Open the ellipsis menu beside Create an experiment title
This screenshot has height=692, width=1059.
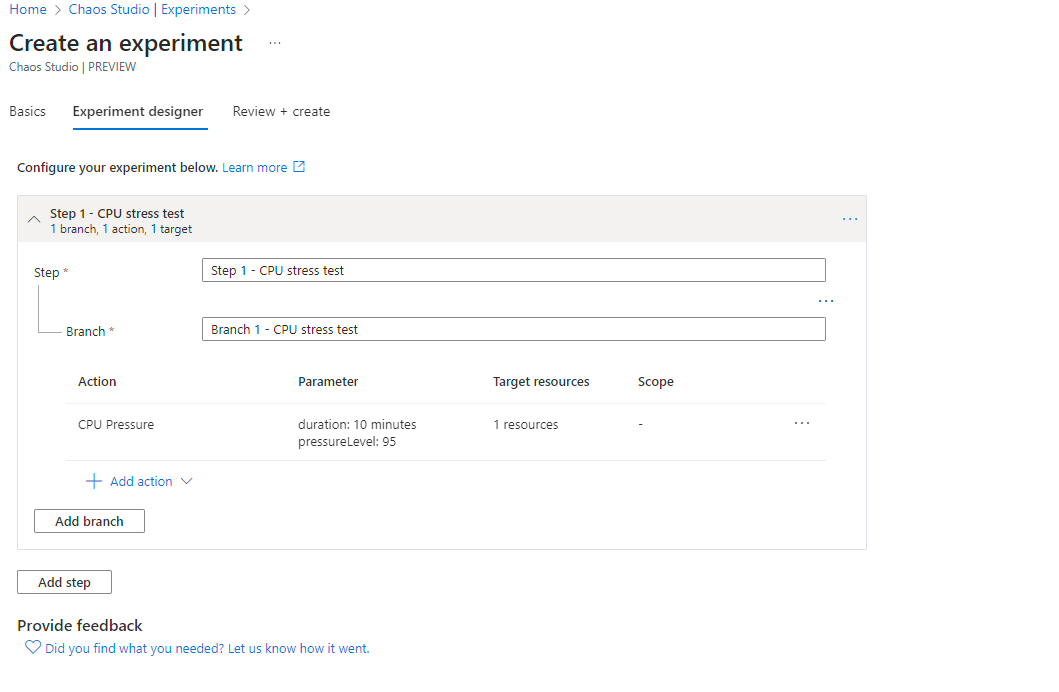(x=275, y=43)
